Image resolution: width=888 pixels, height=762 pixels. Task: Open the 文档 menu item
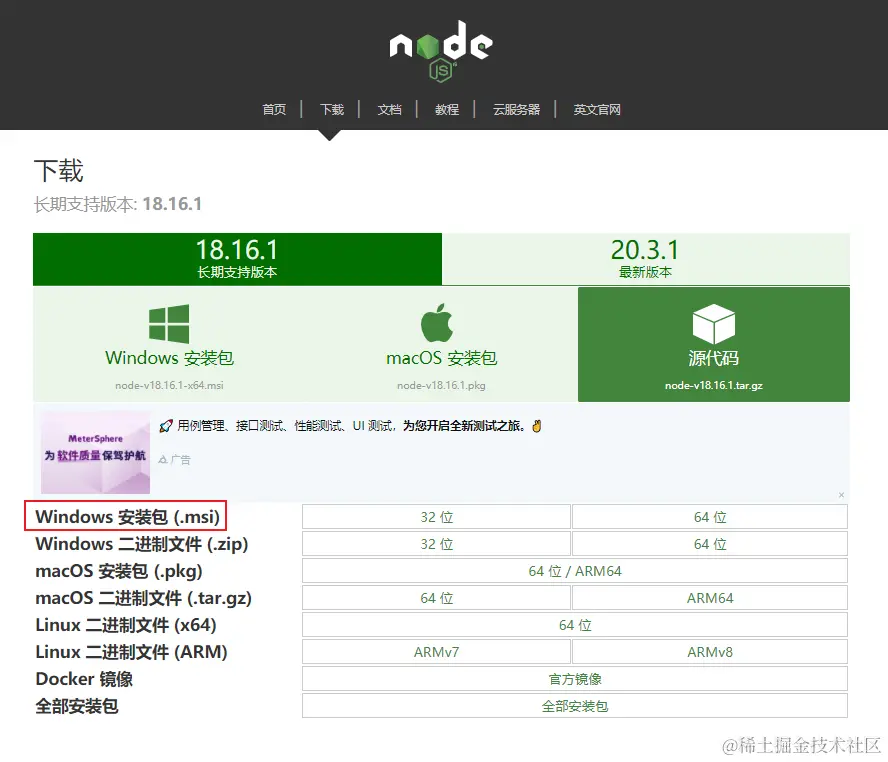point(389,110)
